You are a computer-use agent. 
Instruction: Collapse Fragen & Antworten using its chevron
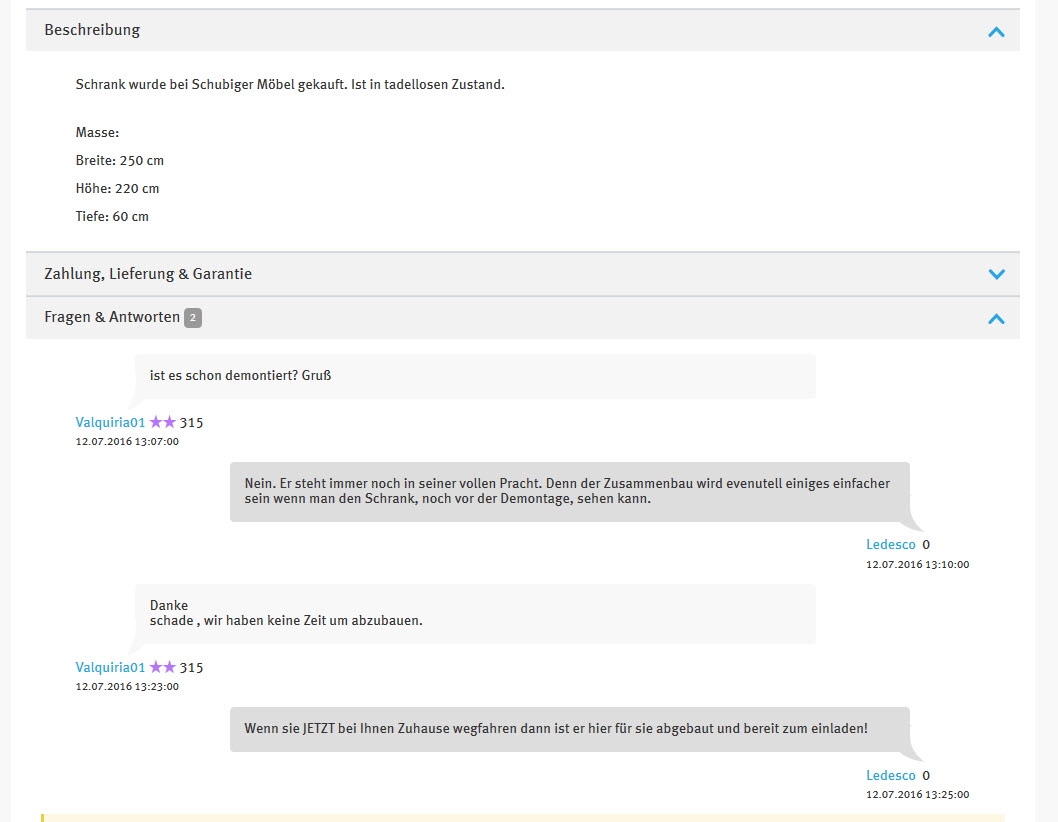tap(995, 319)
